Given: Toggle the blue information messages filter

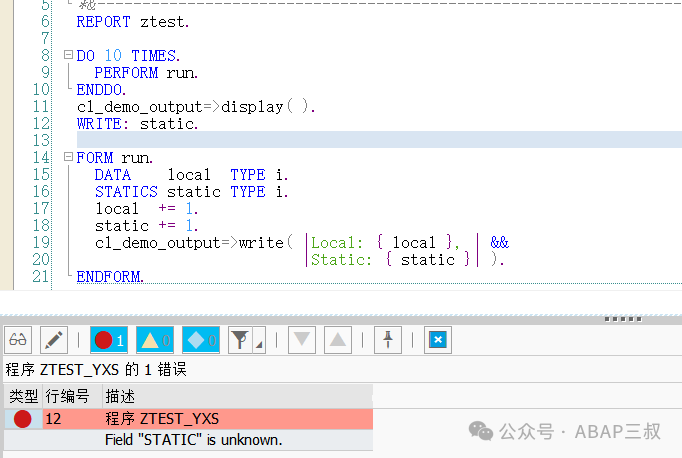Looking at the screenshot, I should (x=201, y=340).
